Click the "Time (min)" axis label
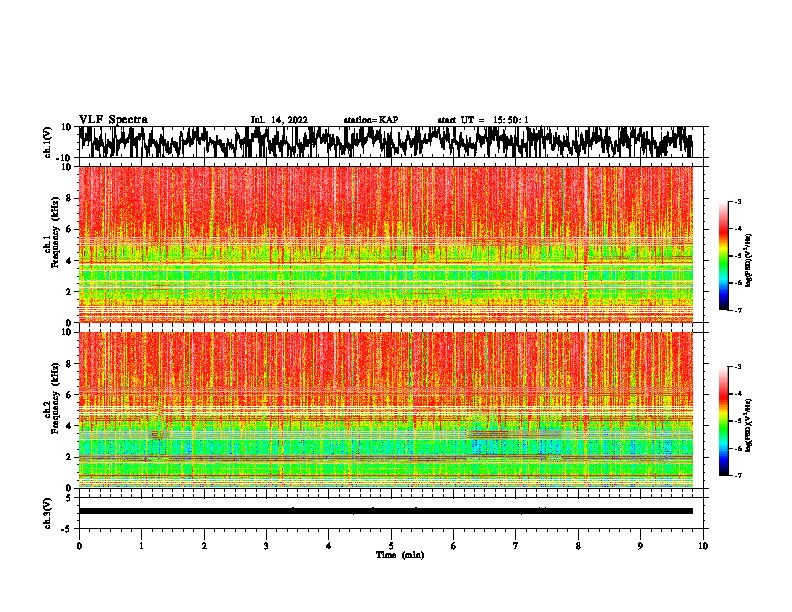792x612 pixels. [x=400, y=555]
